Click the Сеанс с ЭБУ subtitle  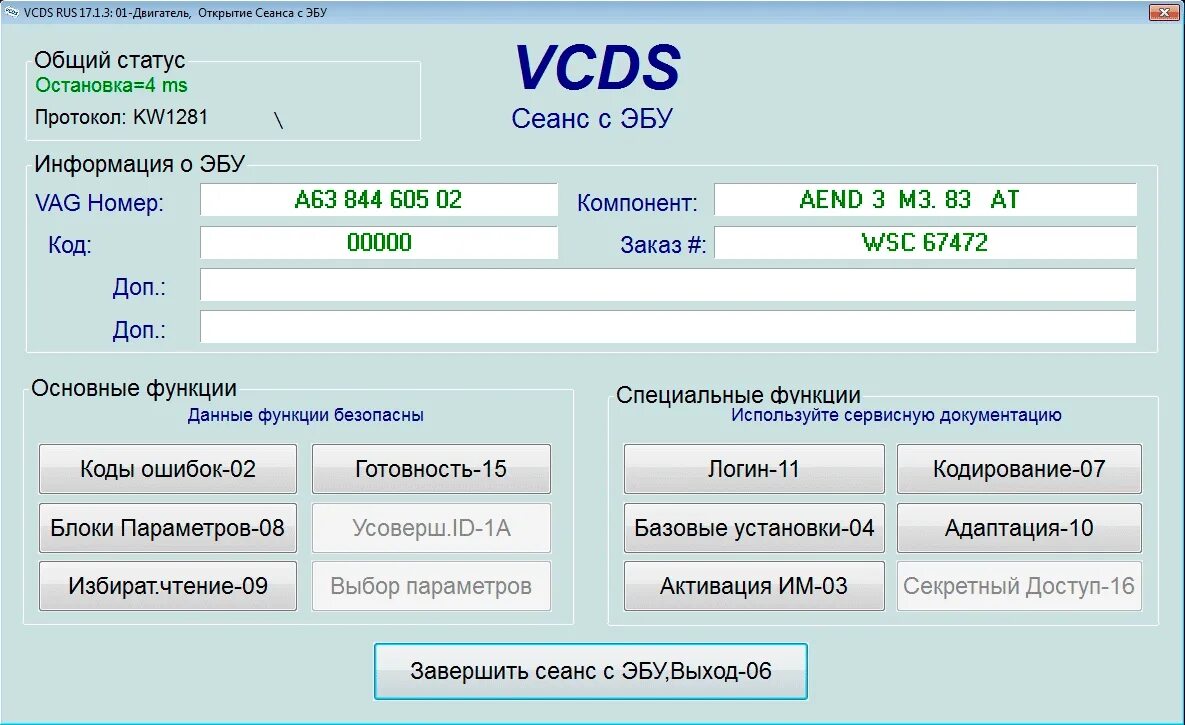point(592,119)
